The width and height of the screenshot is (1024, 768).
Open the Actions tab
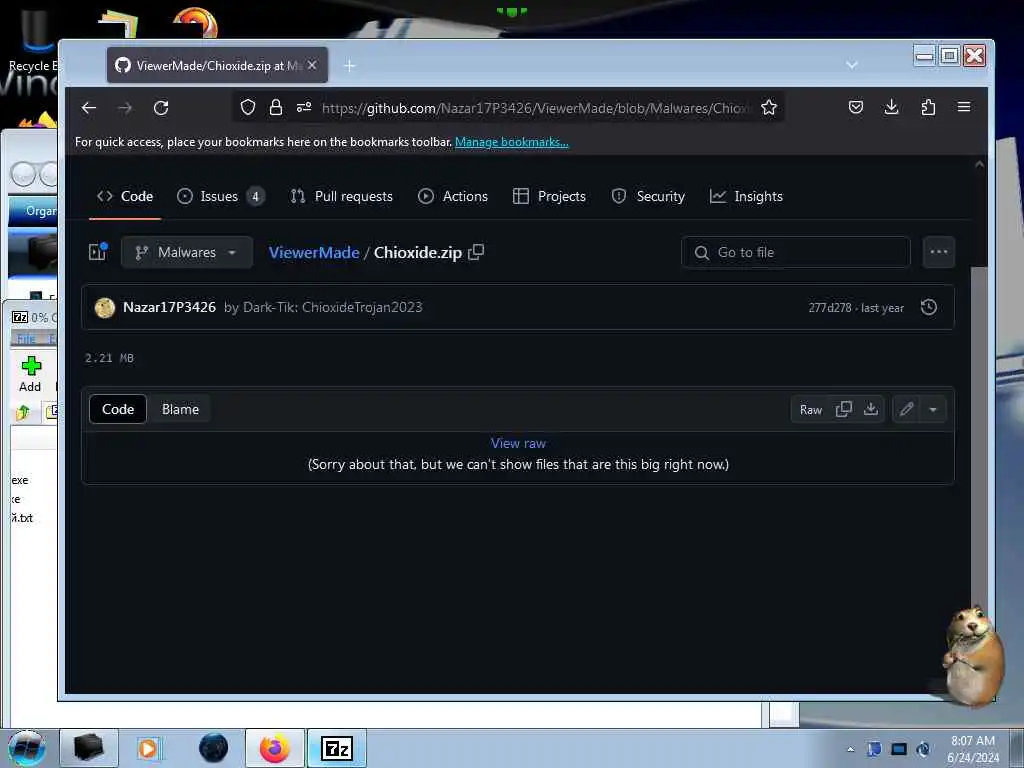point(453,197)
